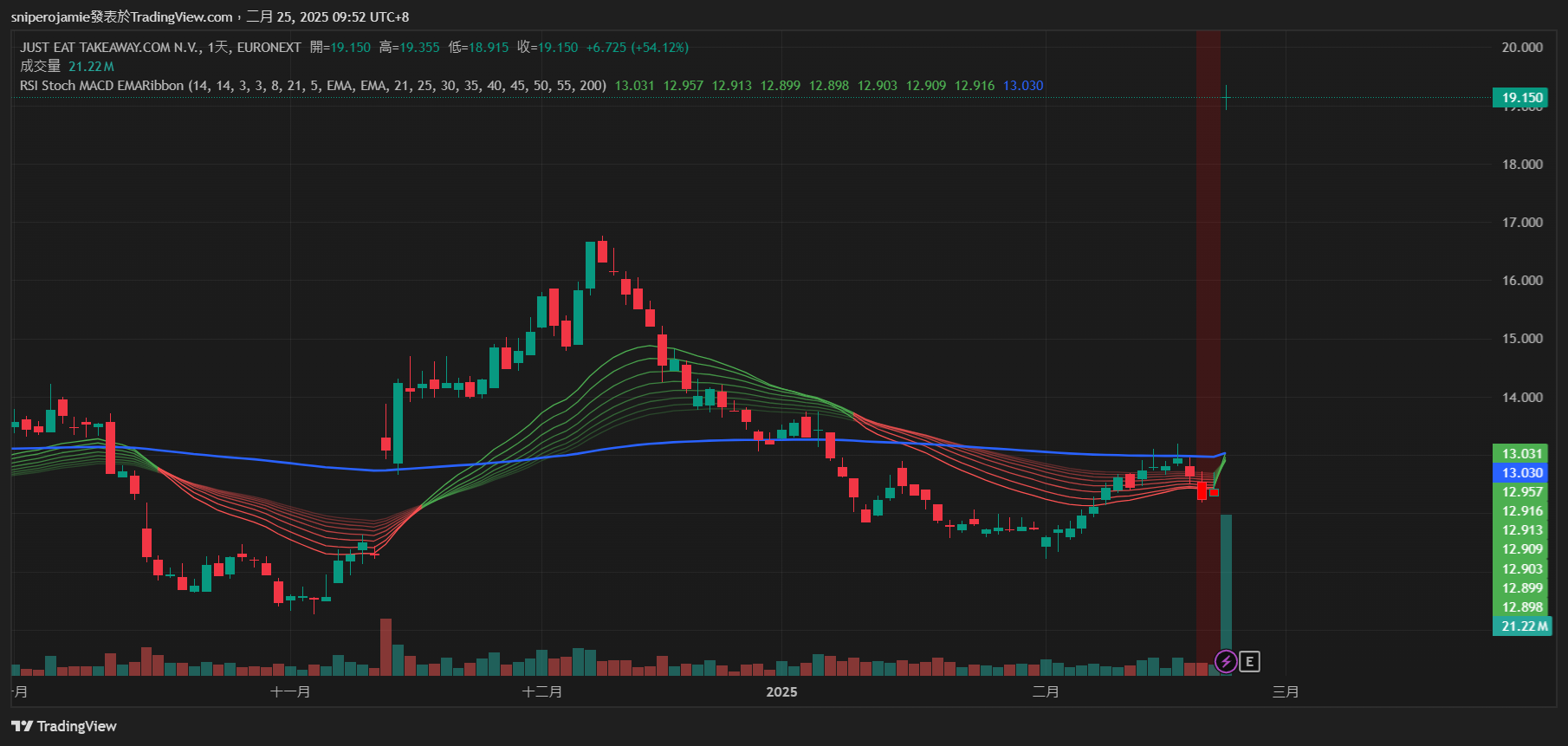Click the blue 13.030 value in indicator legend

coord(1023,86)
